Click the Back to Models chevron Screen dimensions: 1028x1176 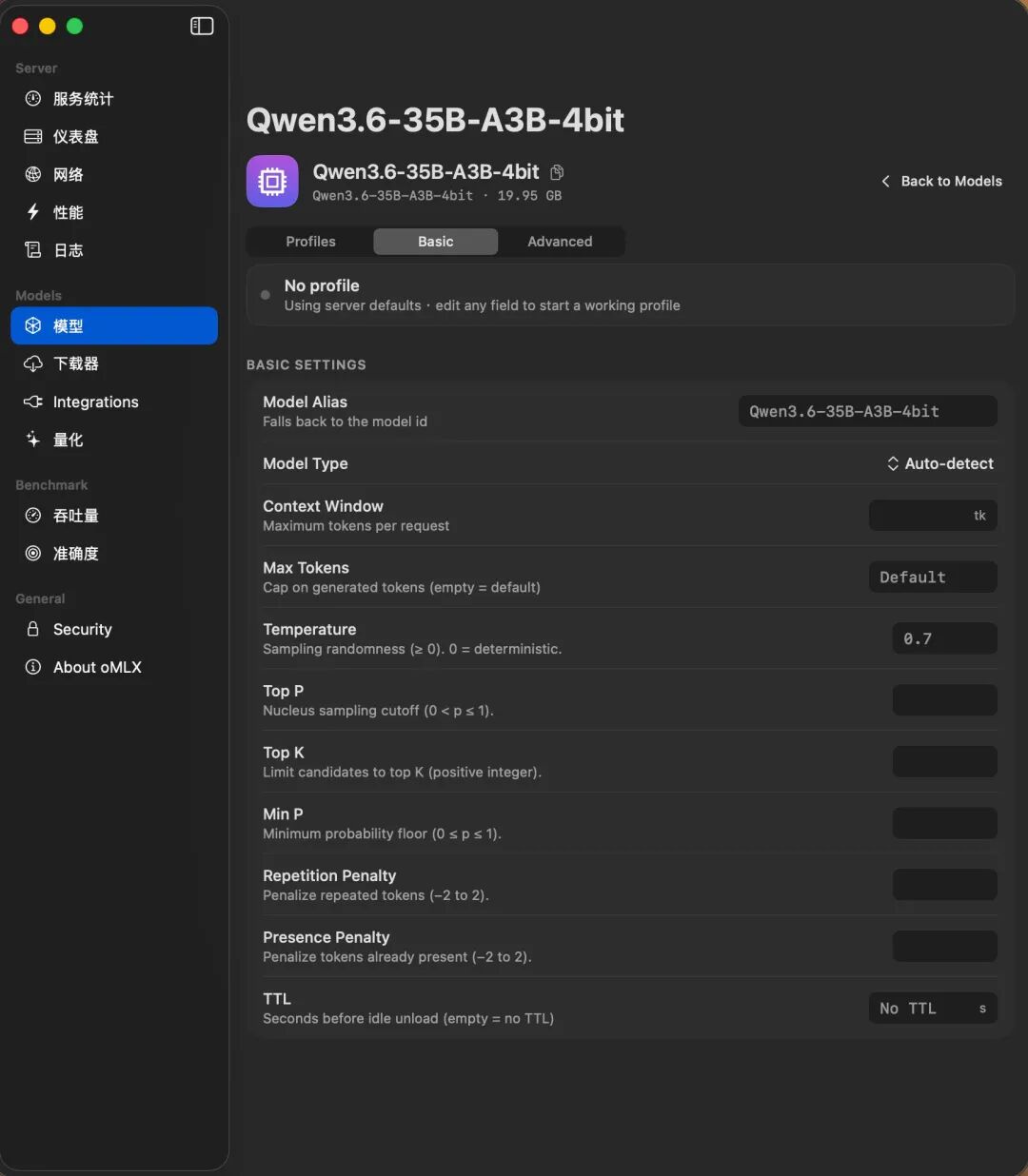886,182
